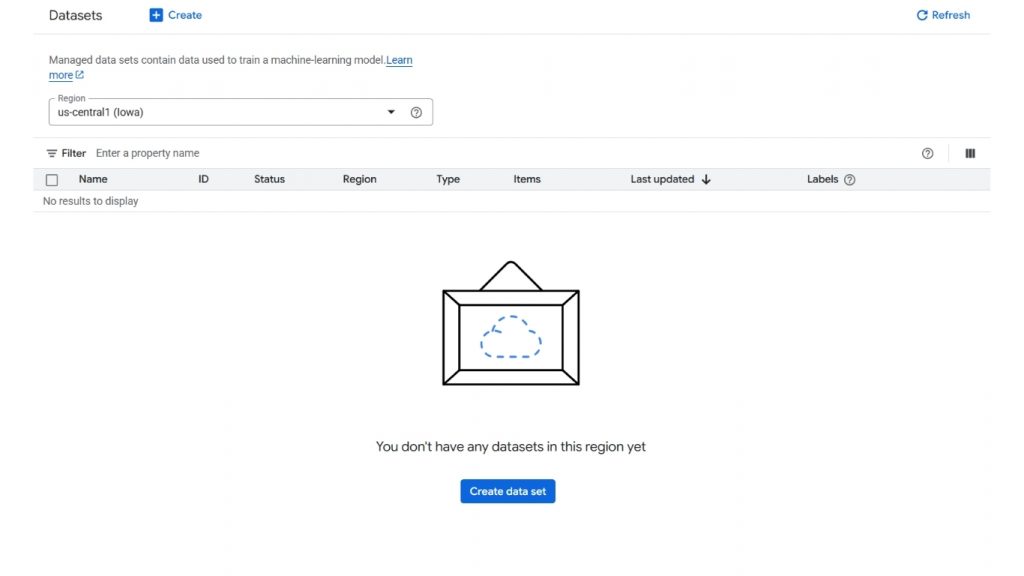Click the Items column header
Screen dimensions: 1024x576
527,179
